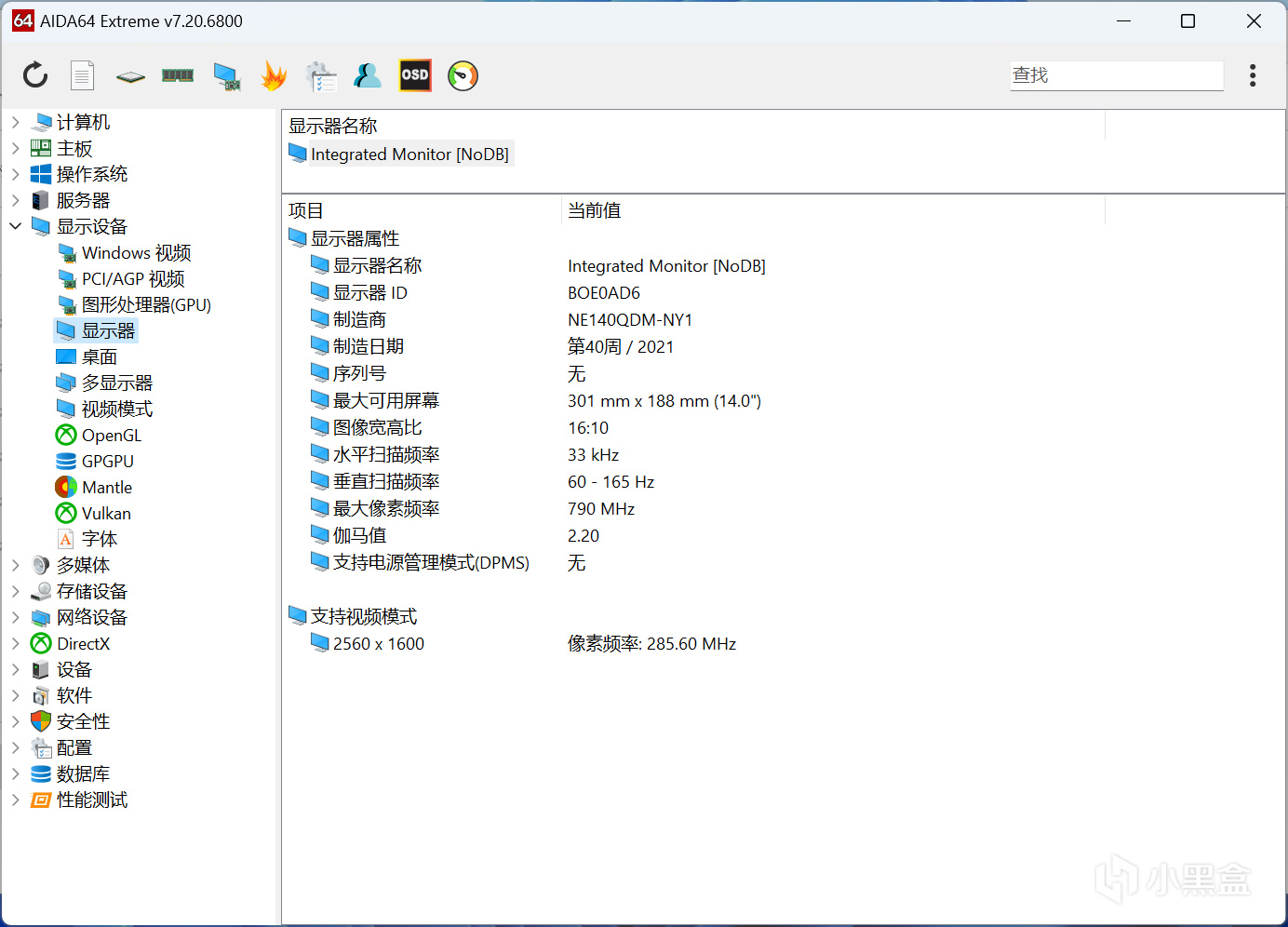Click the 设备 tree icon
Viewport: 1288px width, 927px height.
[41, 669]
